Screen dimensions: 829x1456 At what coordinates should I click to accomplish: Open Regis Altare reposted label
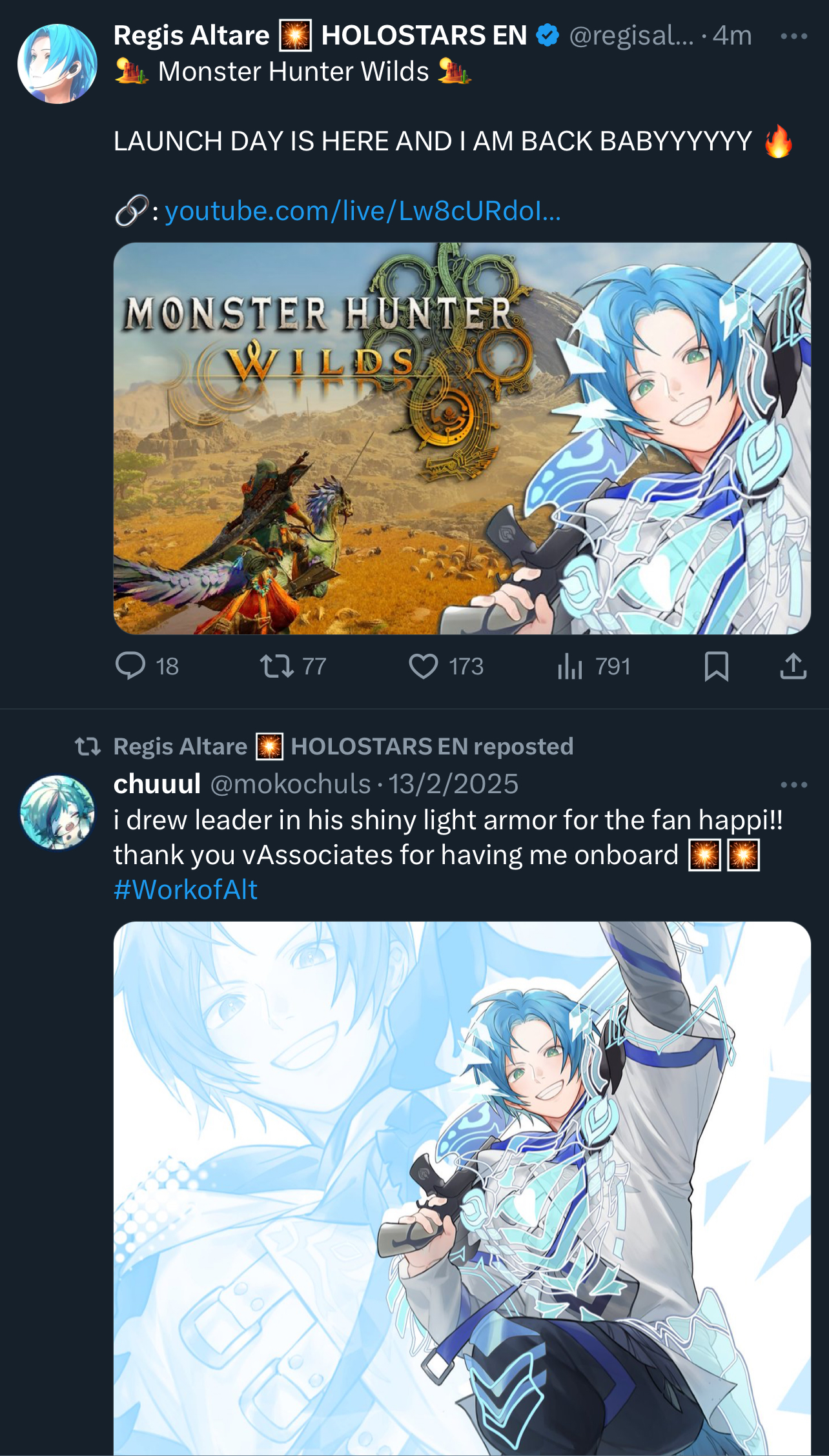pyautogui.click(x=343, y=746)
